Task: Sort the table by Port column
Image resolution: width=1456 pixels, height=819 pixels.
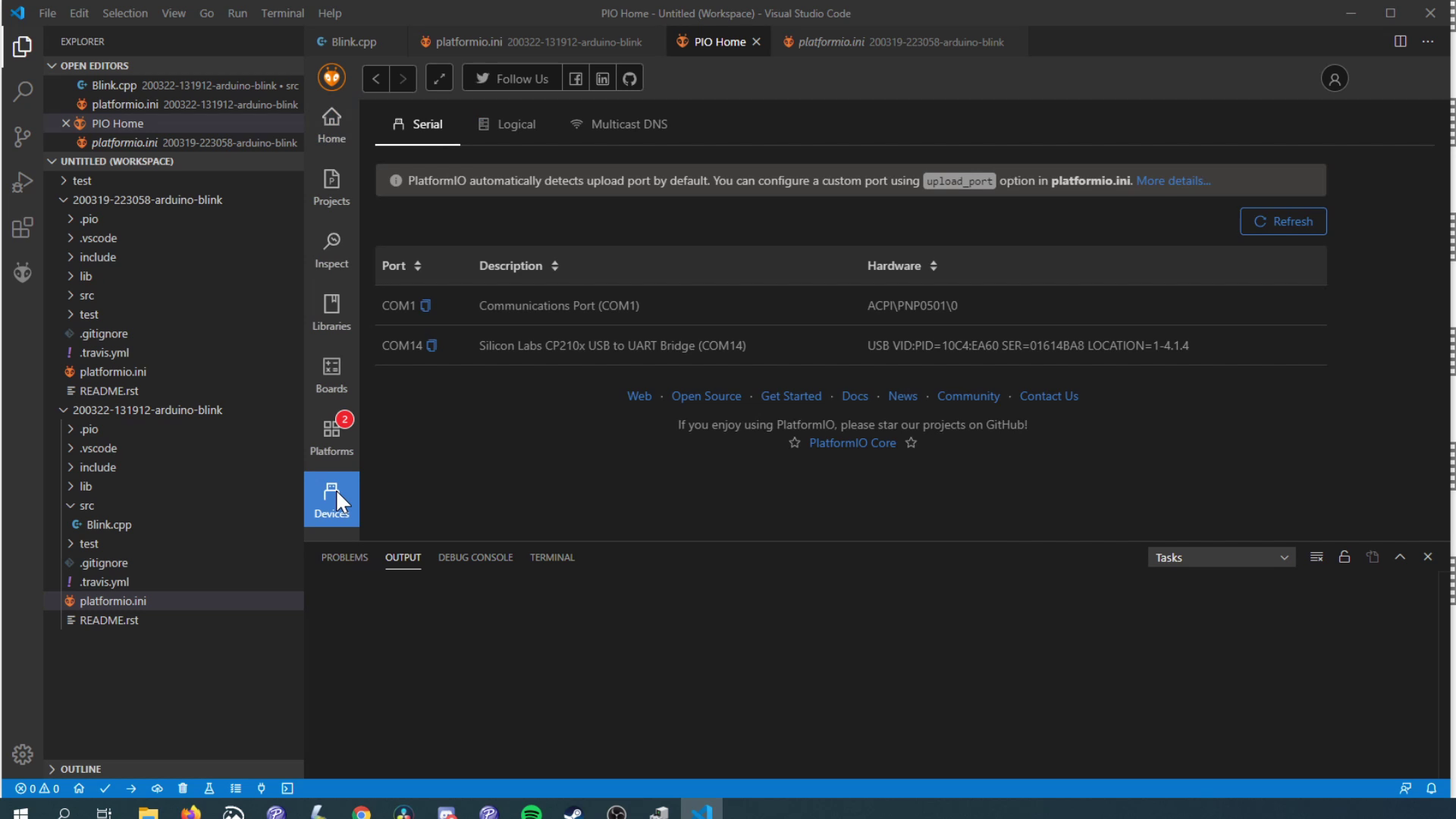Action: click(417, 266)
